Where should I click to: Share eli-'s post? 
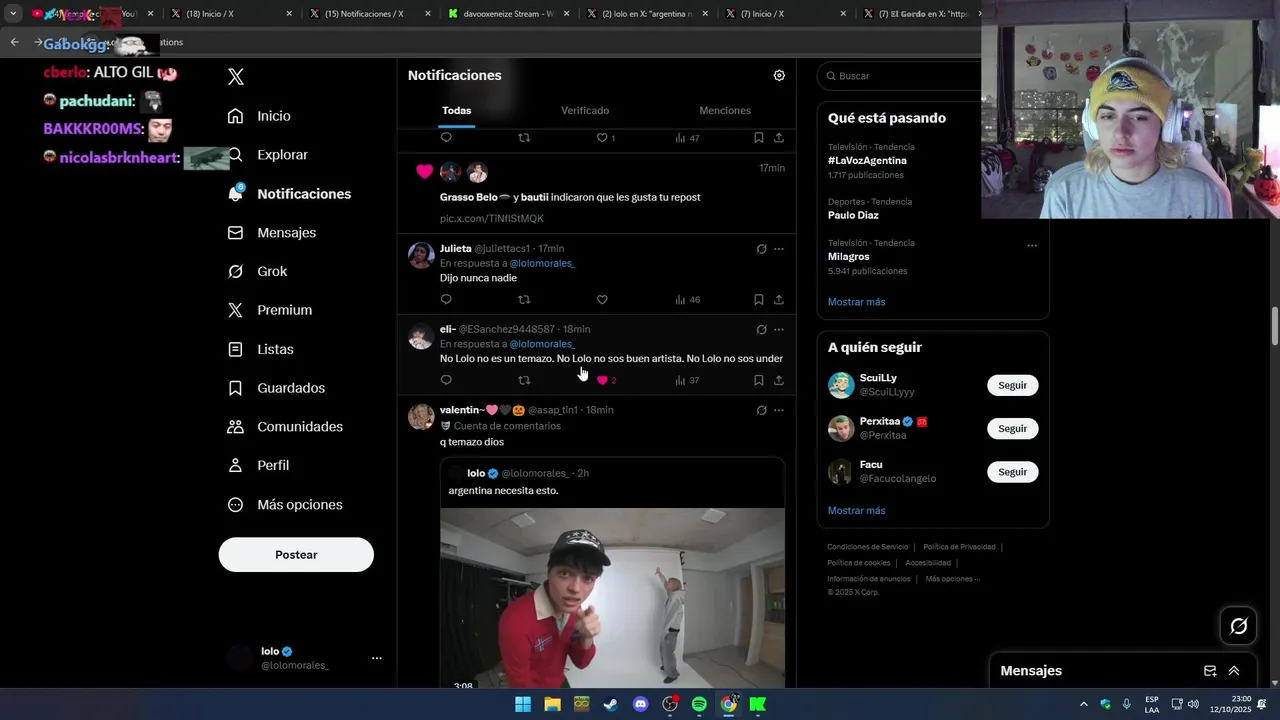779,381
